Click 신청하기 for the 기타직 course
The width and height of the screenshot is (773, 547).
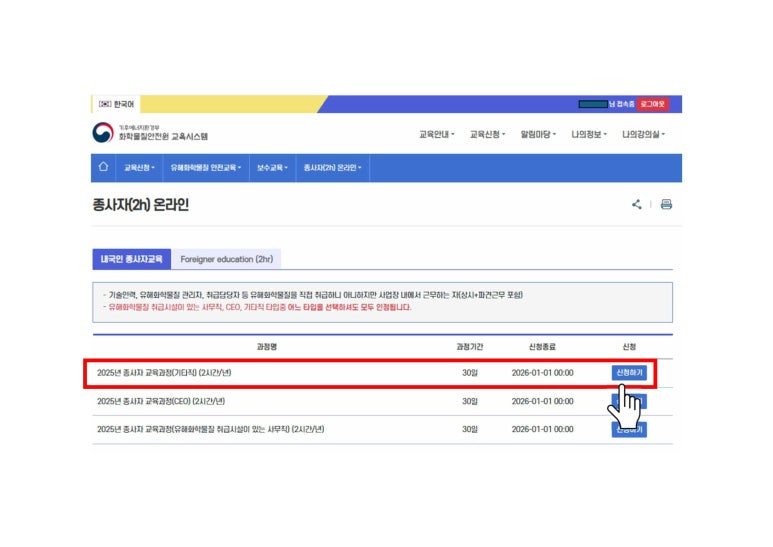628,373
